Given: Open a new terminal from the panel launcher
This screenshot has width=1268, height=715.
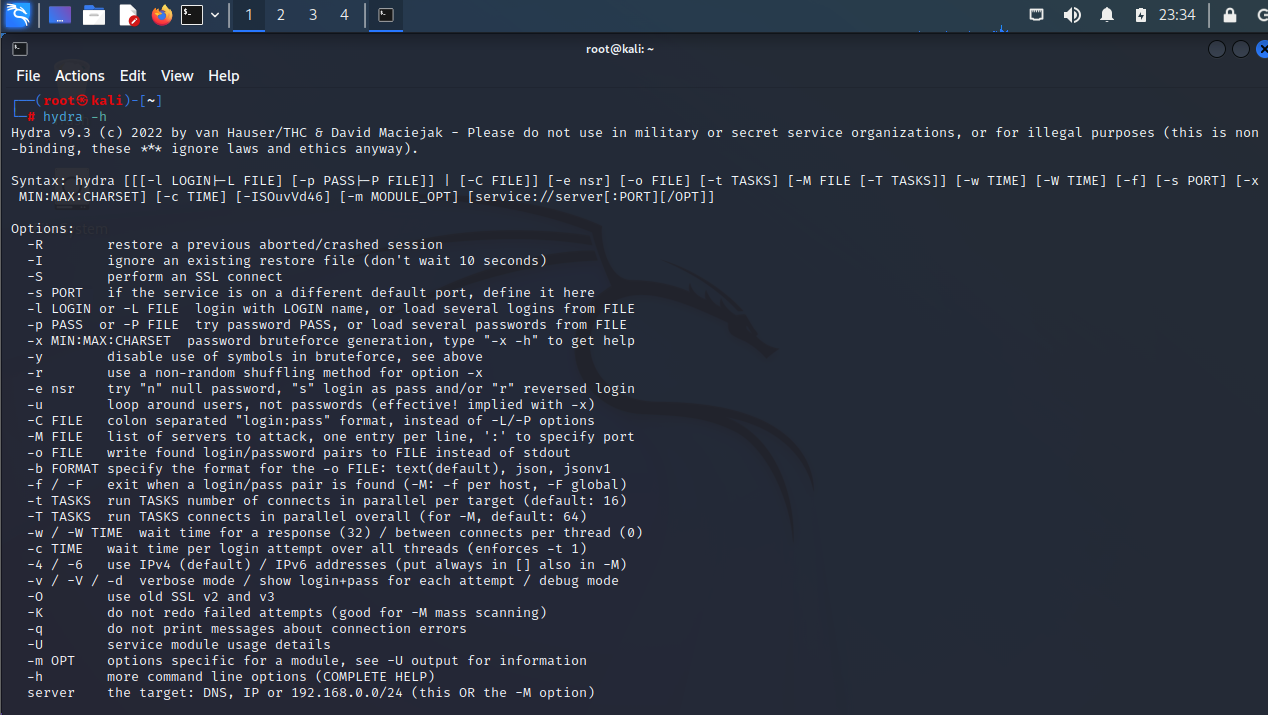Looking at the screenshot, I should pyautogui.click(x=192, y=15).
